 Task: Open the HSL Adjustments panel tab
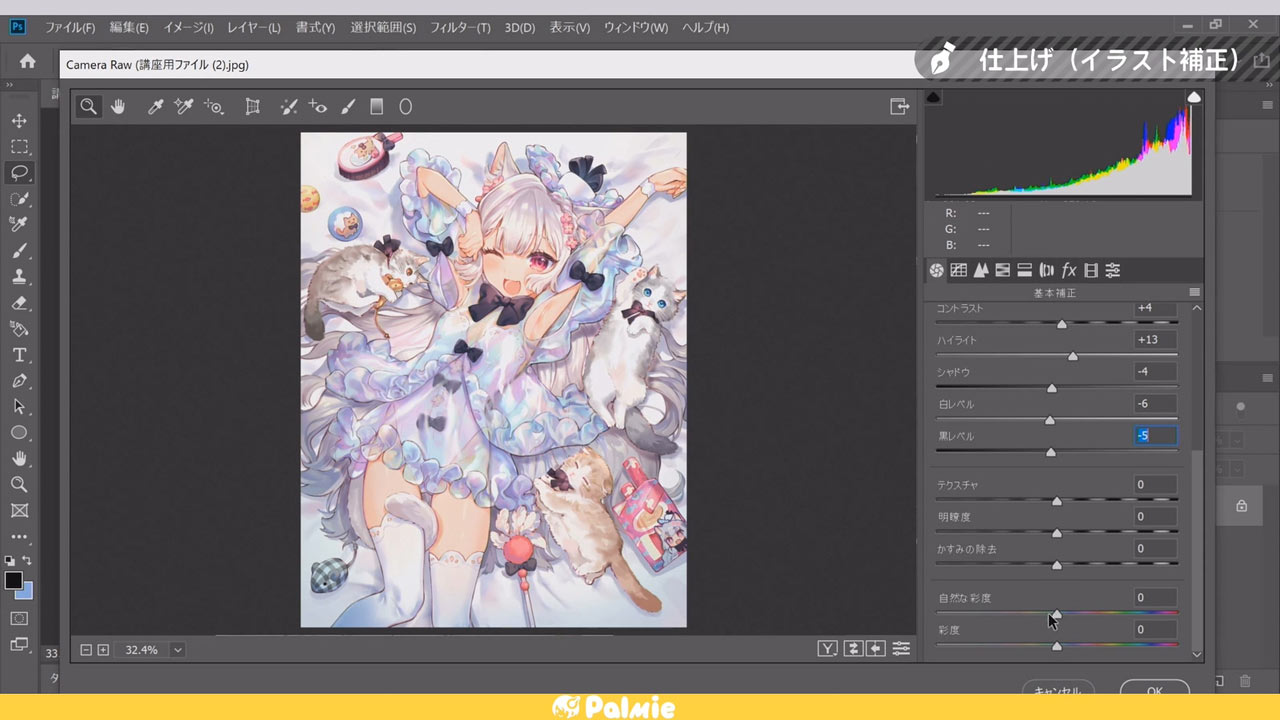(1002, 270)
